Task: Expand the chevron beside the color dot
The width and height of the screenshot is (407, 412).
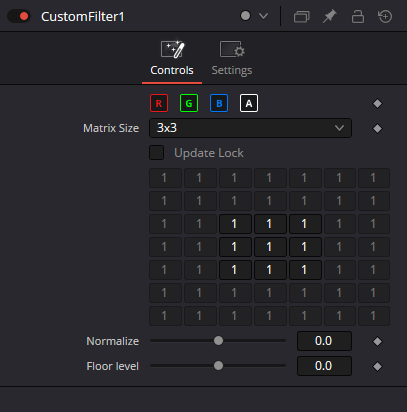Action: click(263, 16)
